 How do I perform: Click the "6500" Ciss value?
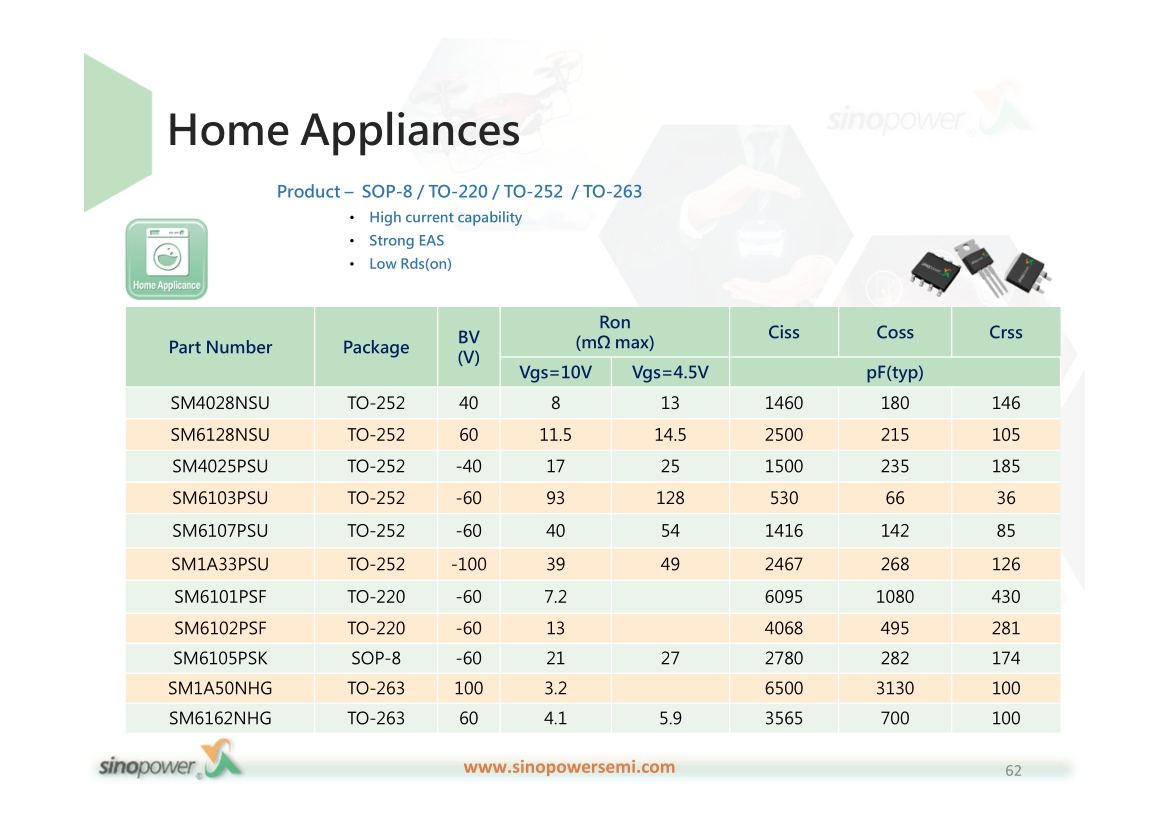(x=783, y=688)
